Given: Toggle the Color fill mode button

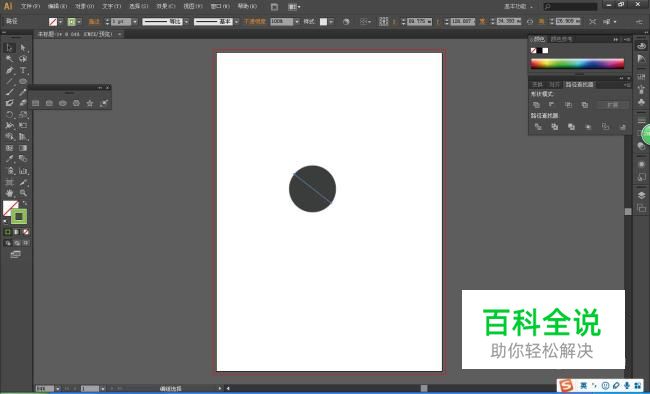Looking at the screenshot, I should point(7,232).
